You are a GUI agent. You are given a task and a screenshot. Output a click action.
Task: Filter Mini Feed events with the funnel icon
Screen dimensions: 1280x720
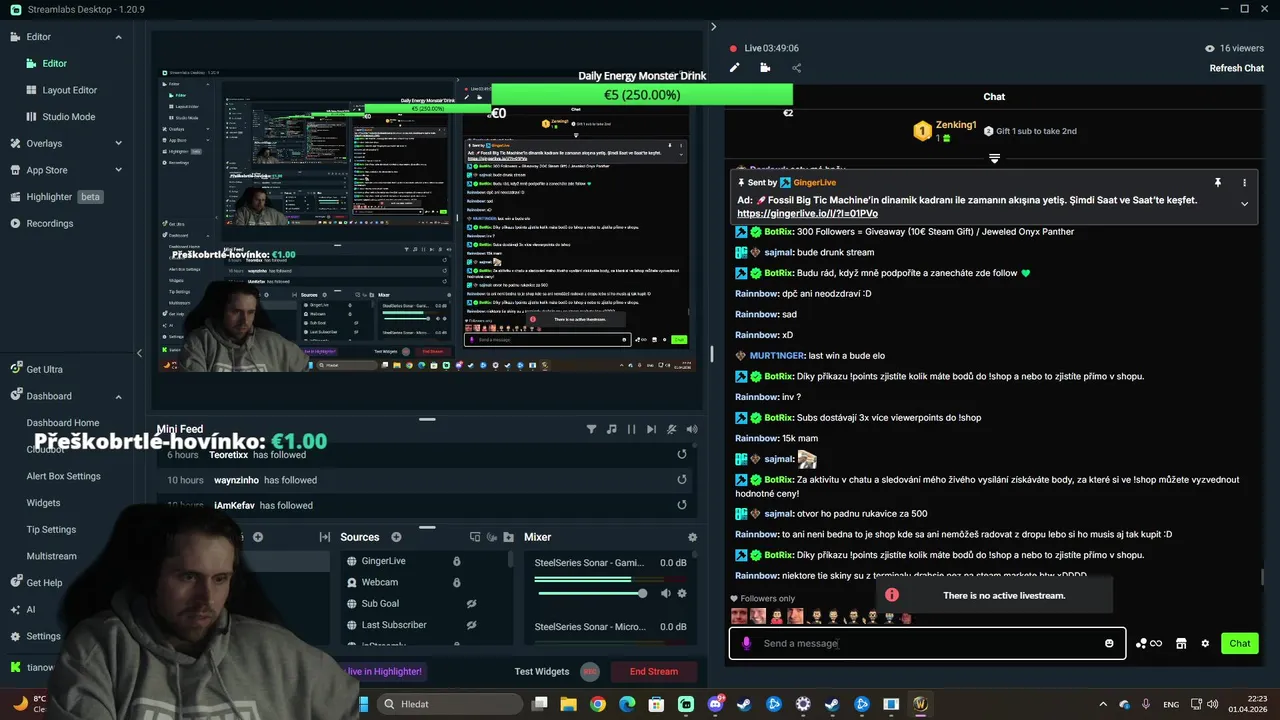[x=591, y=429]
